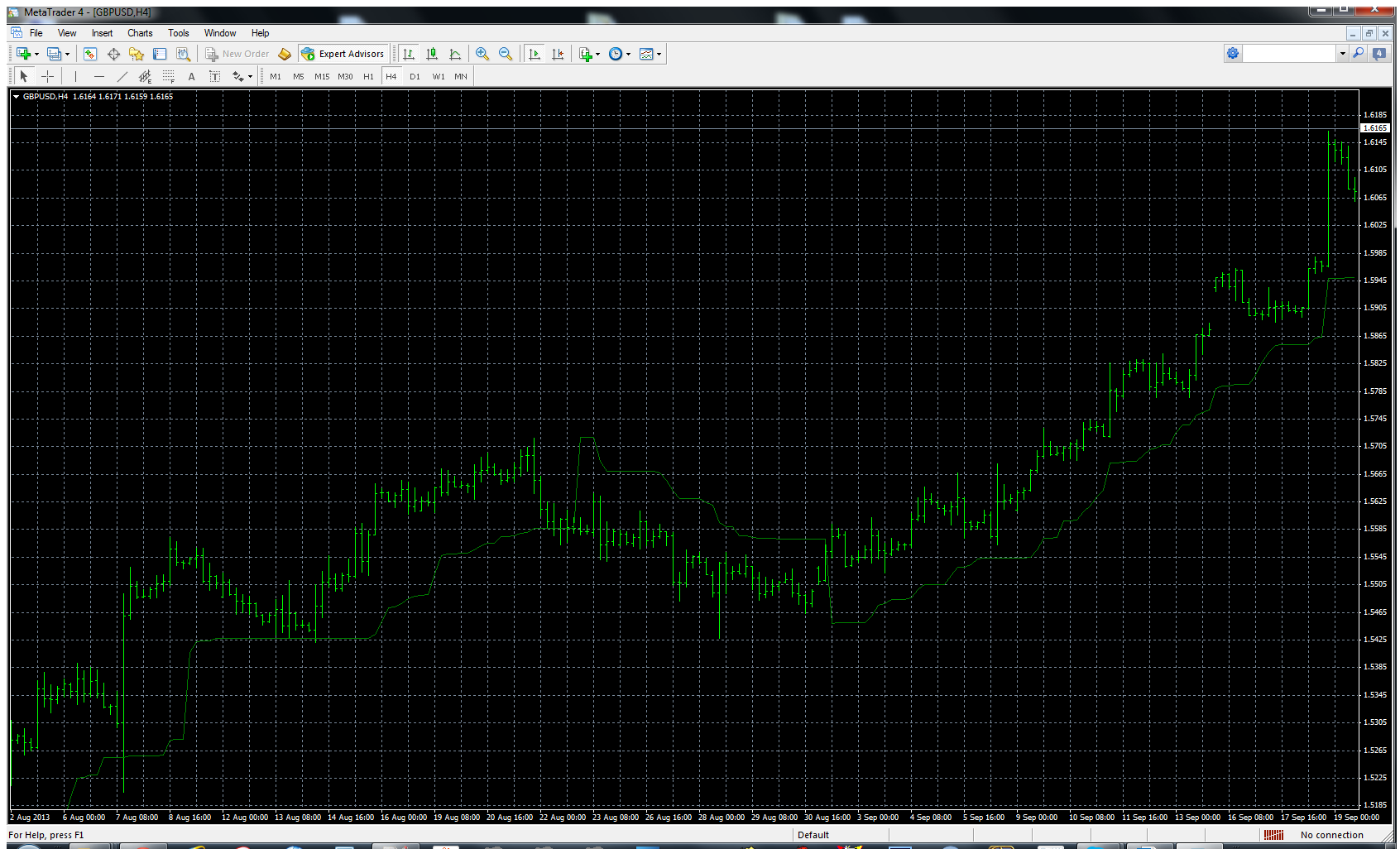Expand the New Chart dropdown arrow
The image size is (1400, 849).
(36, 54)
